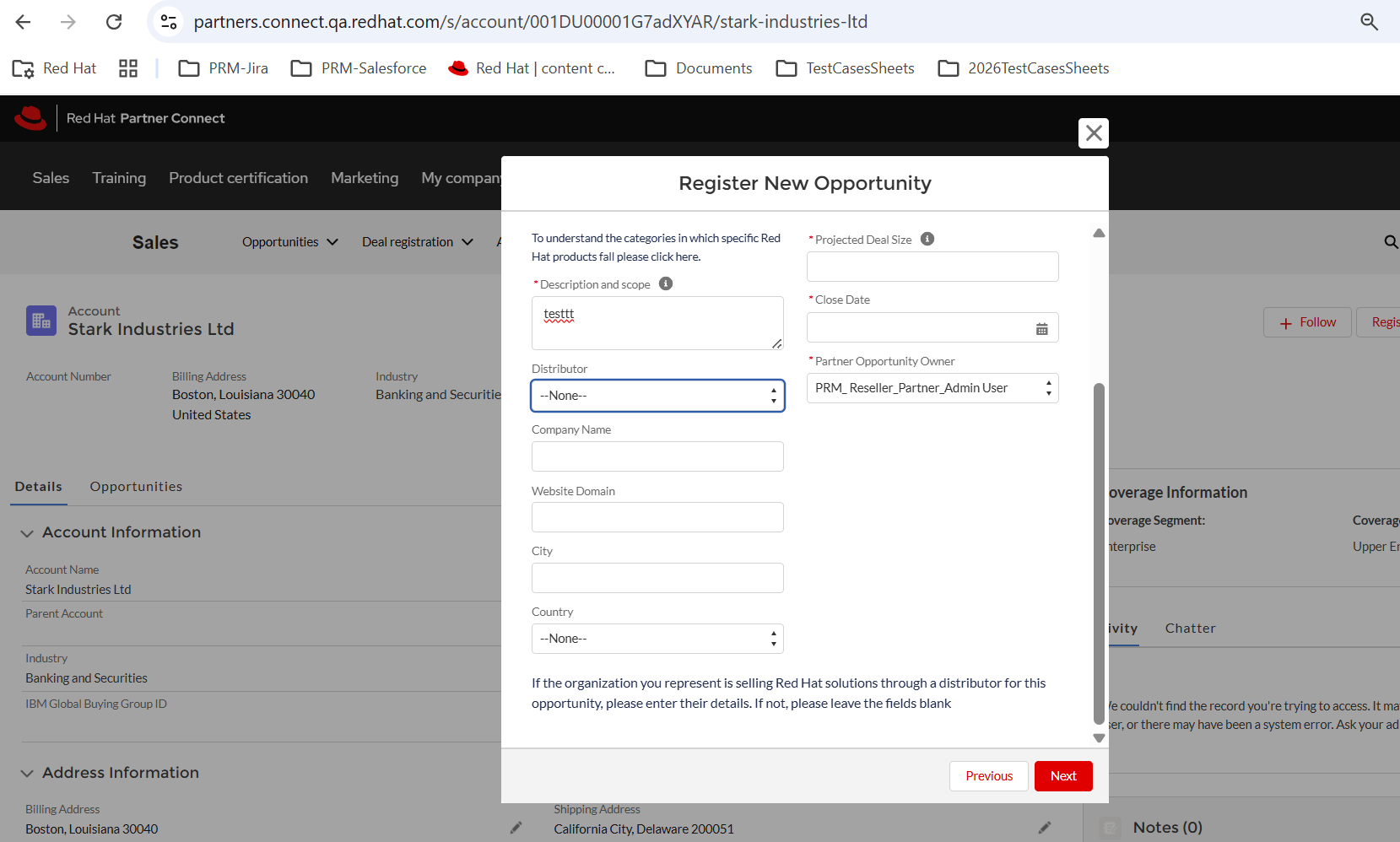
Task: Open the 2026TestCasesSheets bookmark folder
Action: (1024, 68)
